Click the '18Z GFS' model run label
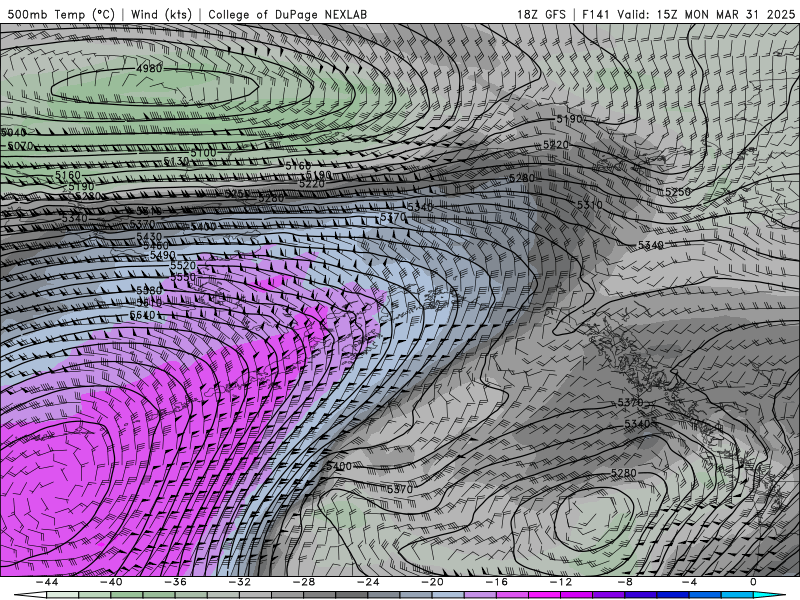The width and height of the screenshot is (800, 600). 541,14
